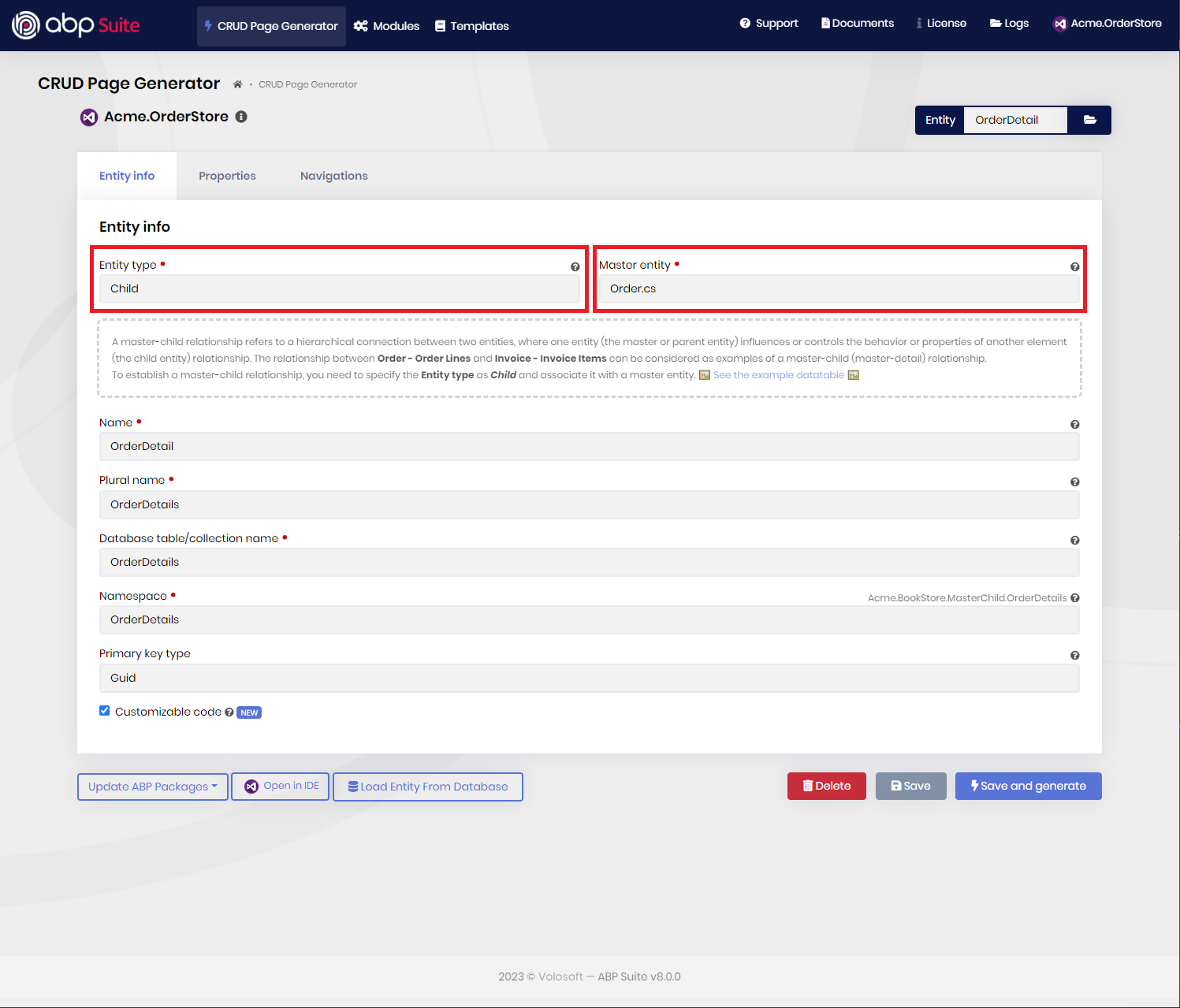Open the Templates menu

pos(471,26)
